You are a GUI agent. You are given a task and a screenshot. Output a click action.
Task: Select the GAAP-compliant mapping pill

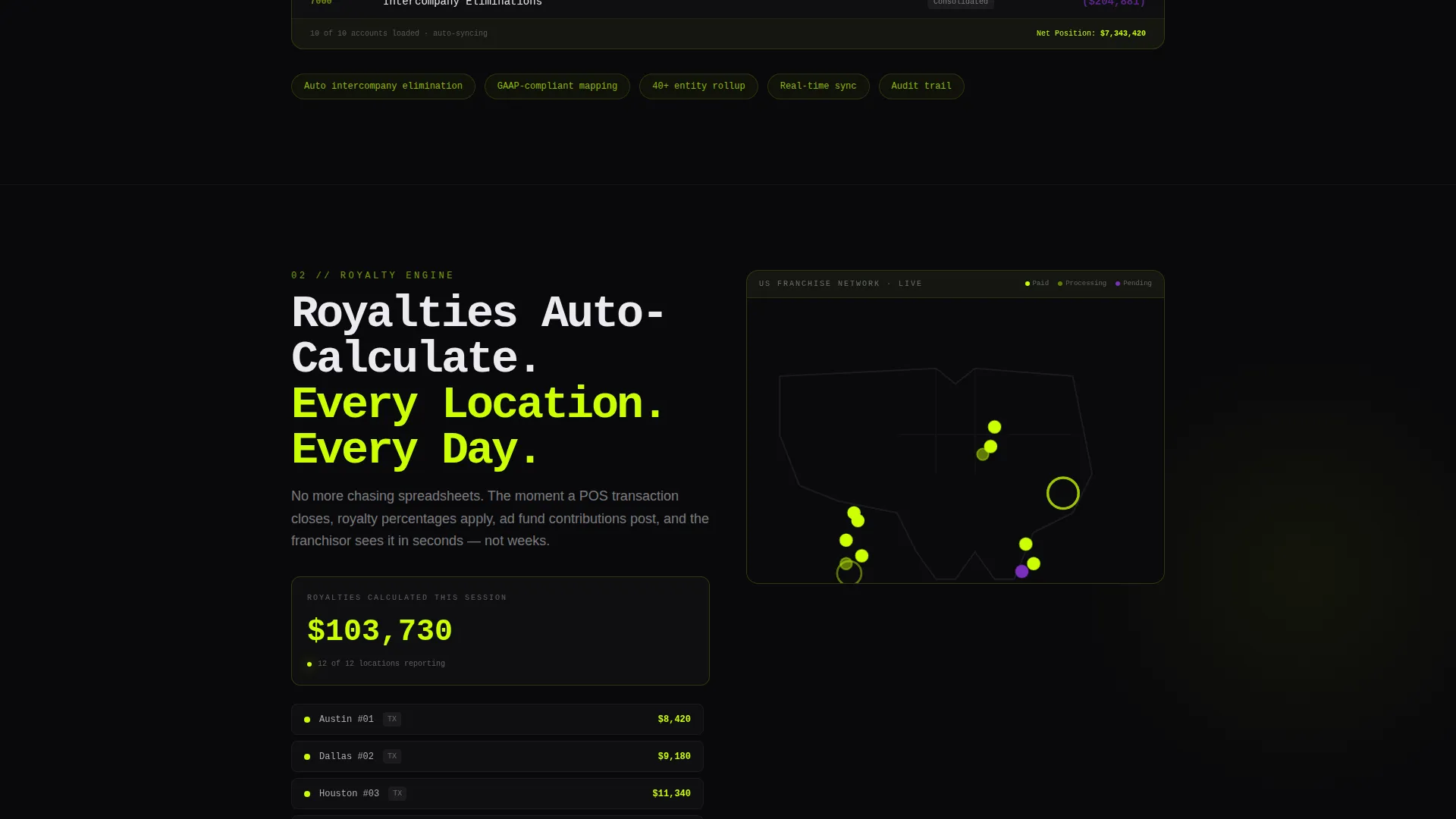(x=557, y=86)
